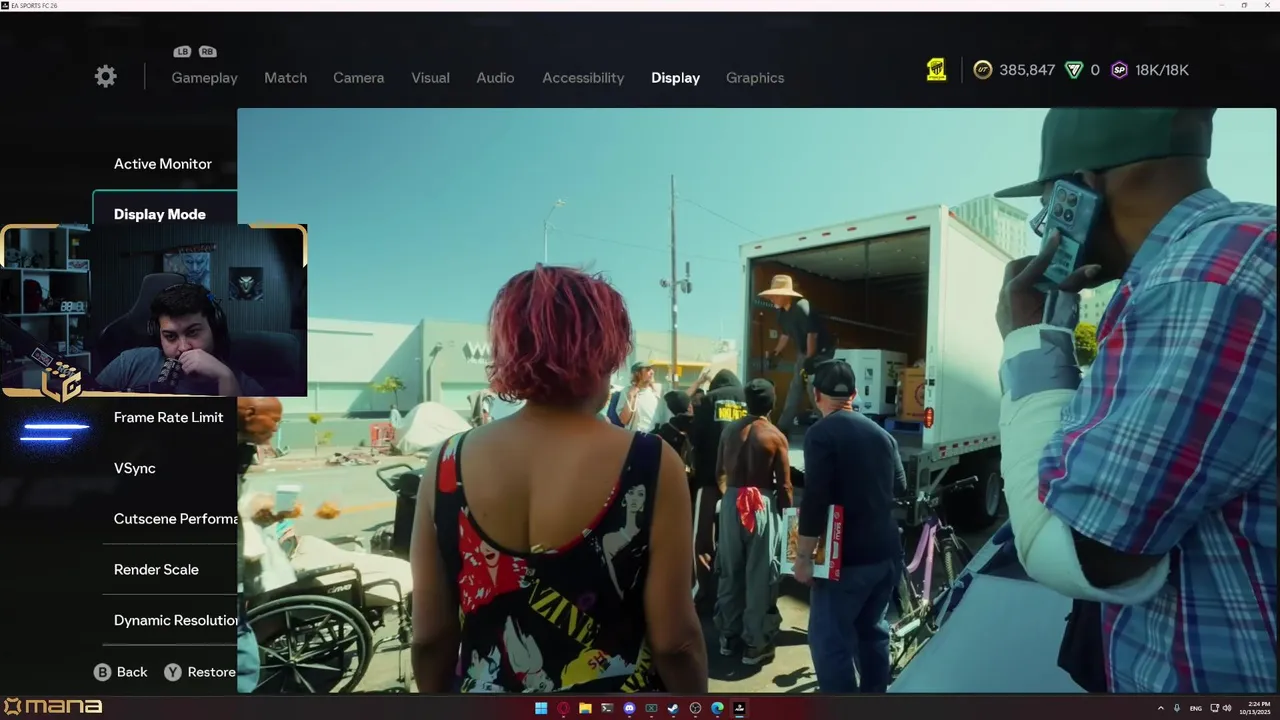Switch to the Gameplay tab

pos(204,78)
